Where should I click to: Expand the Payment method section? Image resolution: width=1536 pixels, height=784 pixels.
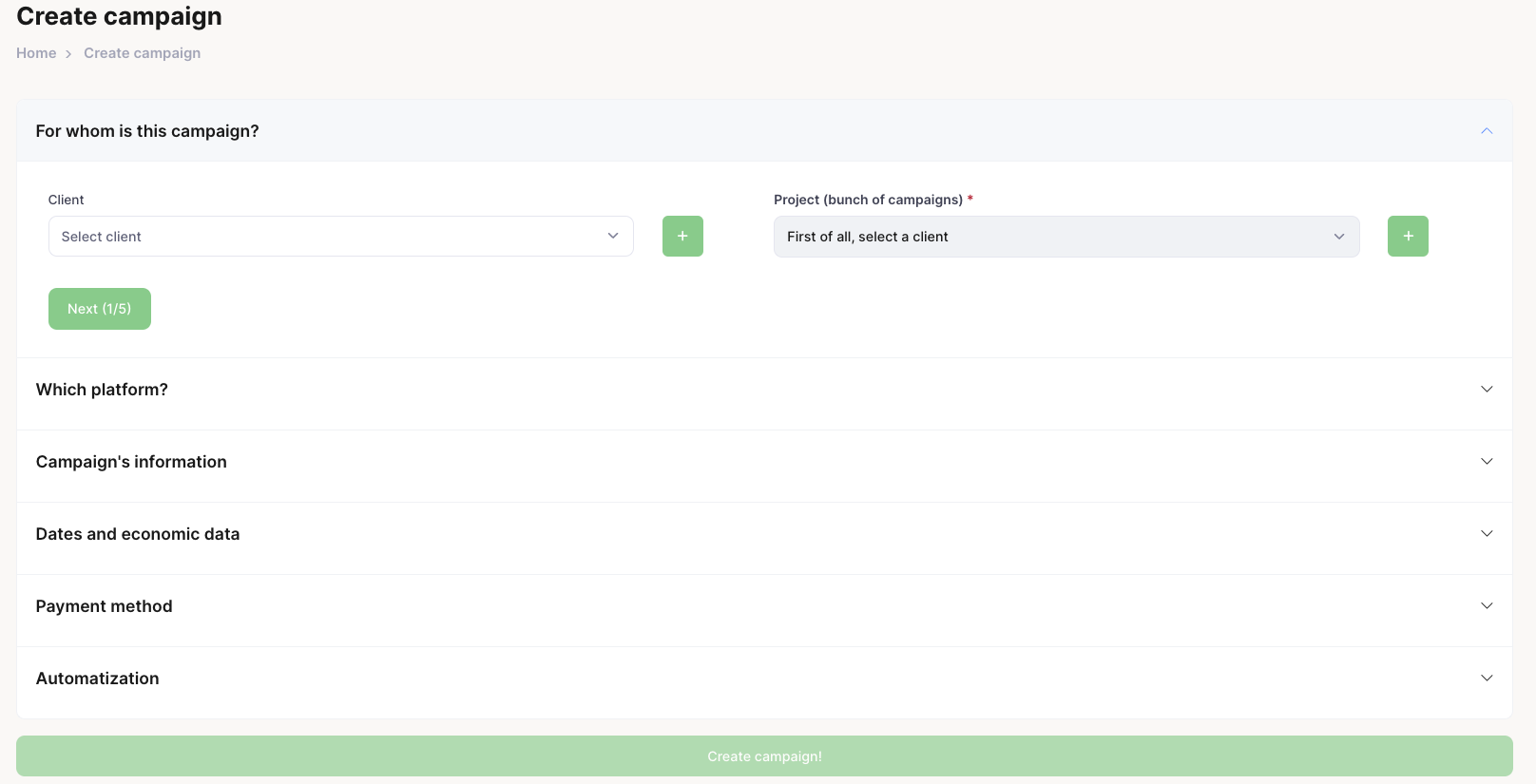click(x=764, y=606)
